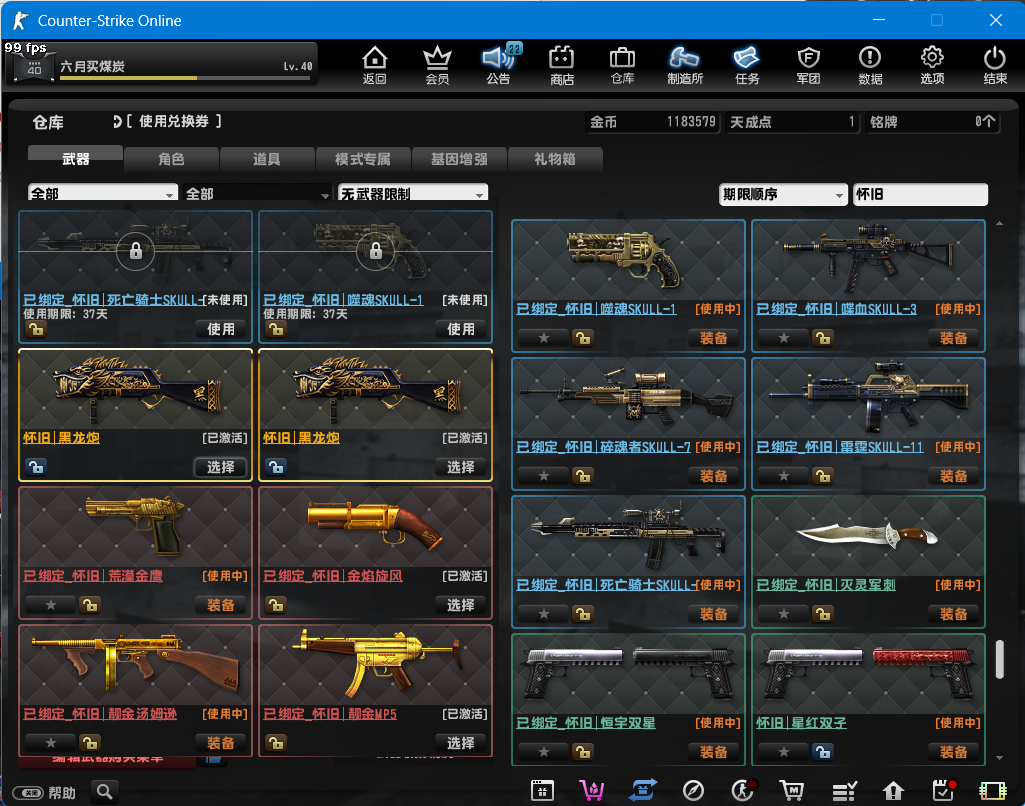Click the unlocked lock icon on 荒漠金鹰
1025x806 pixels.
pyautogui.click(x=90, y=605)
